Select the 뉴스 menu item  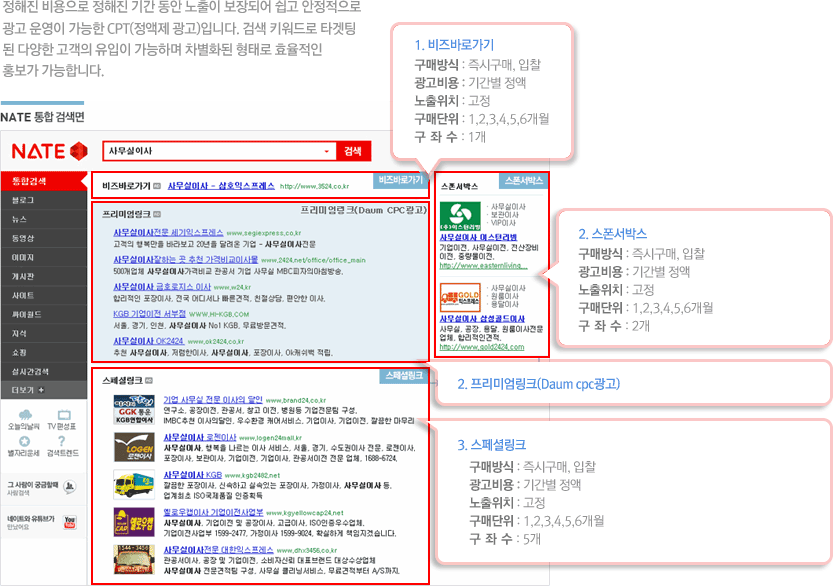point(44,219)
